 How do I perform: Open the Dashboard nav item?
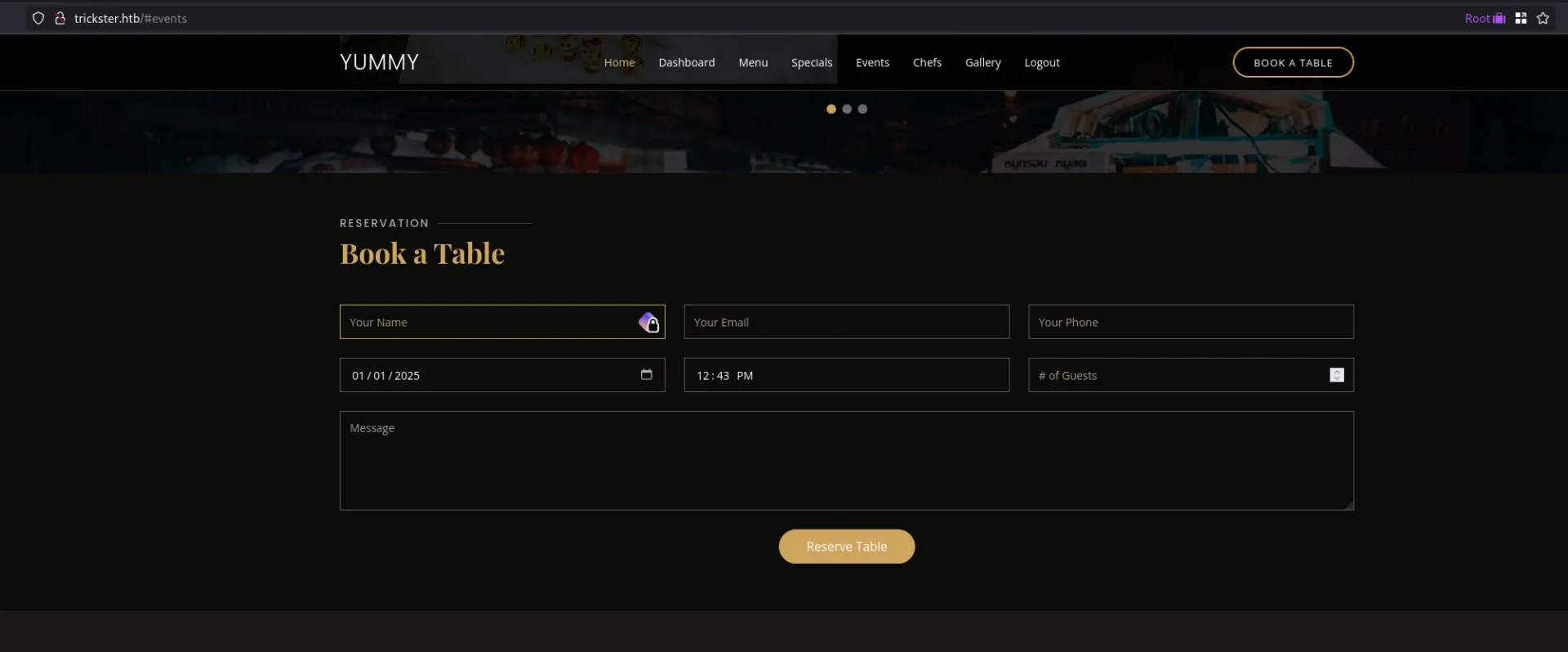tap(687, 62)
